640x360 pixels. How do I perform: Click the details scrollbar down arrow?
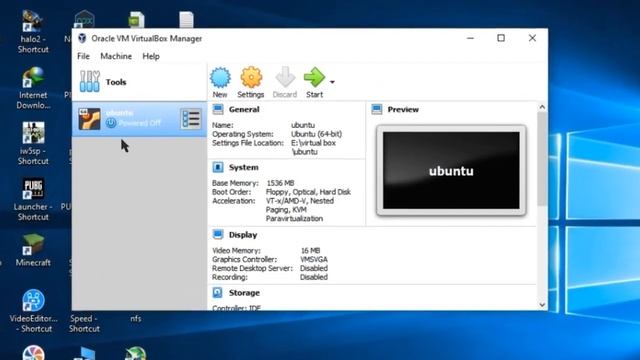tap(542, 304)
